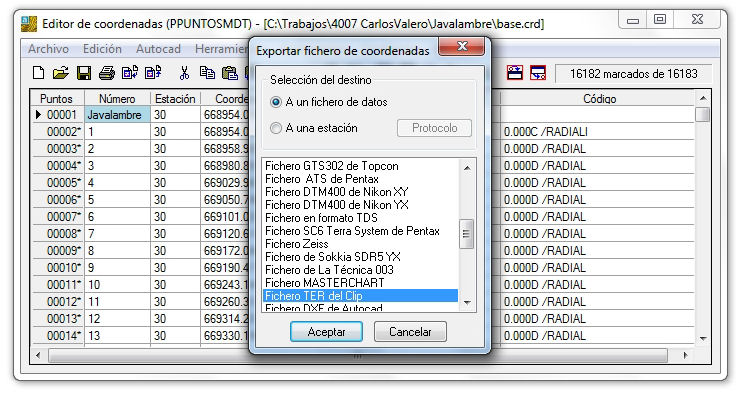This screenshot has height=393, width=738.
Task: Click the export file icon with up arrow
Action: click(153, 72)
